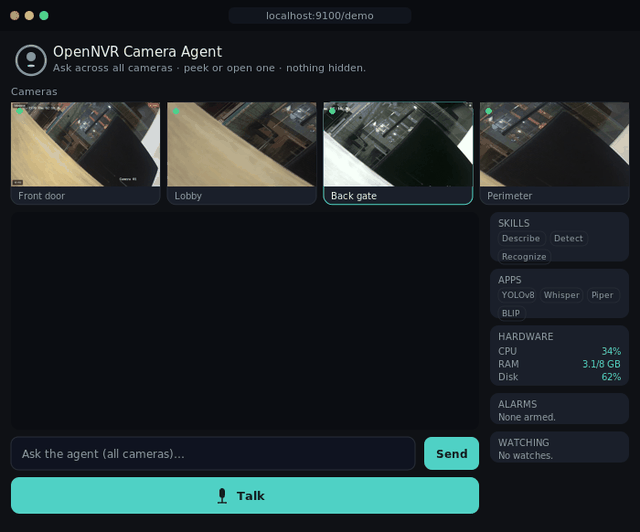Click the 'Perimeter' camera label
Viewport: 640px width, 532px height.
click(510, 196)
